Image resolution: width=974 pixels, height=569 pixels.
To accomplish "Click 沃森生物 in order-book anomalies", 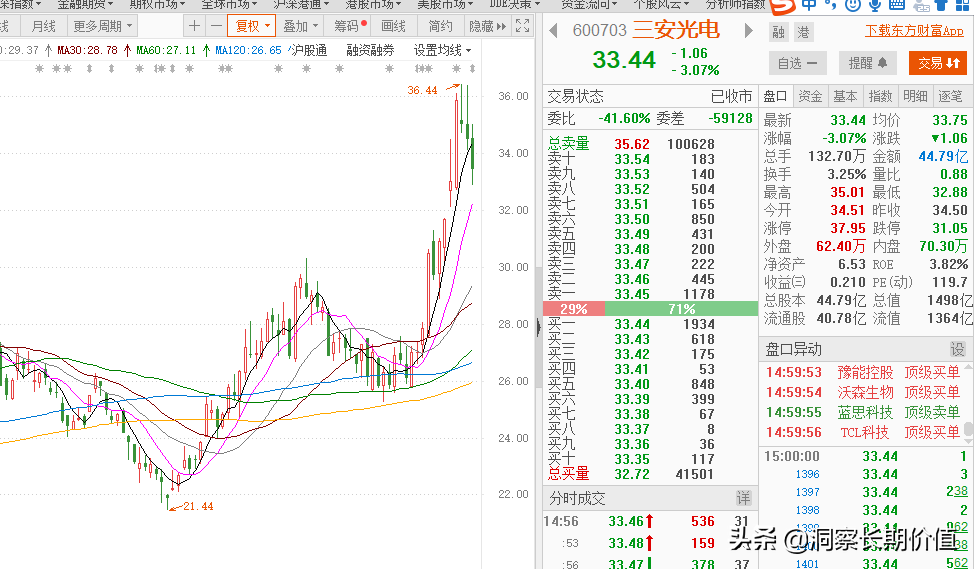I will pyautogui.click(x=865, y=392).
